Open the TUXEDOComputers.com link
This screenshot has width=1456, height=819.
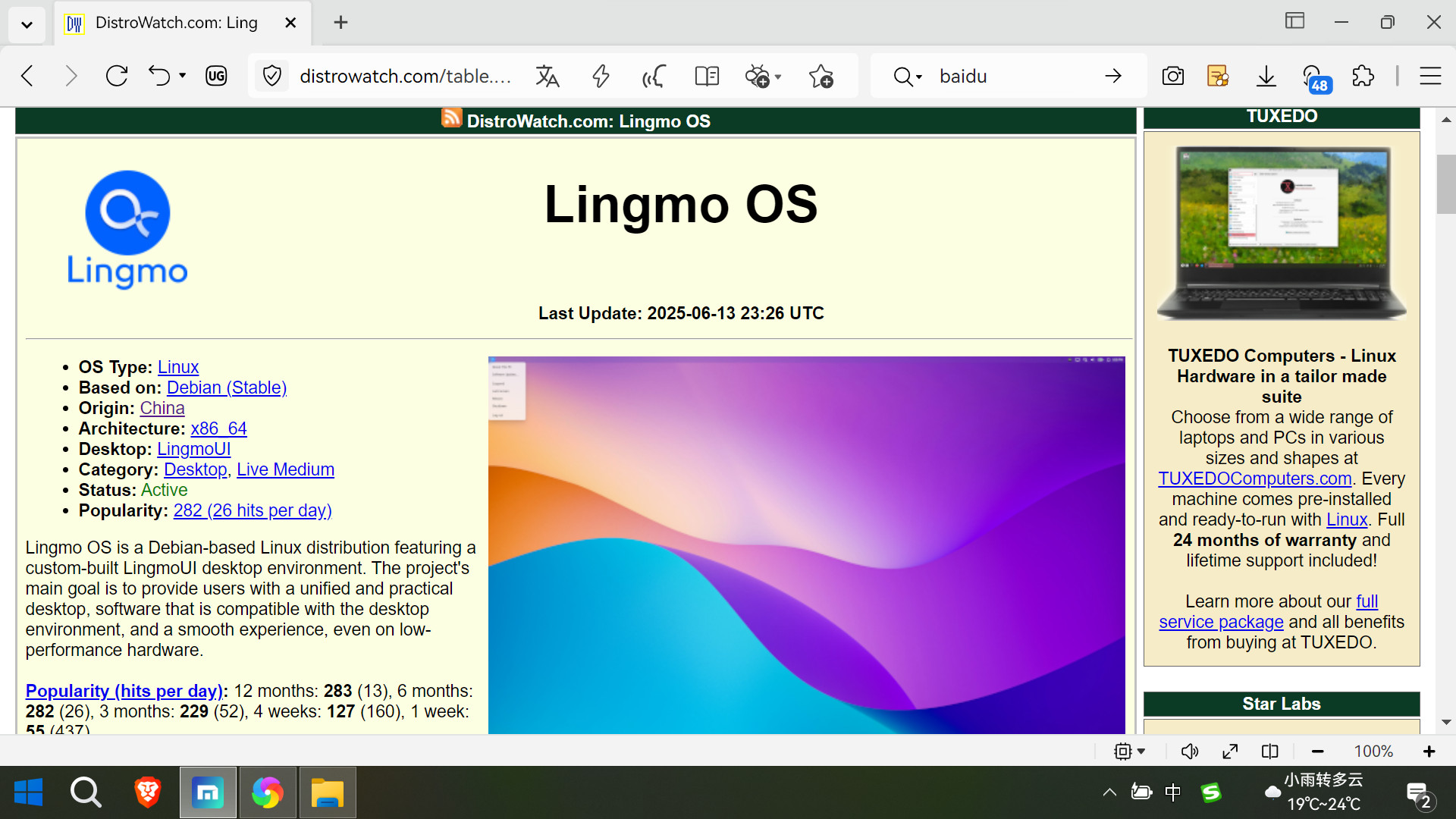[x=1255, y=479]
